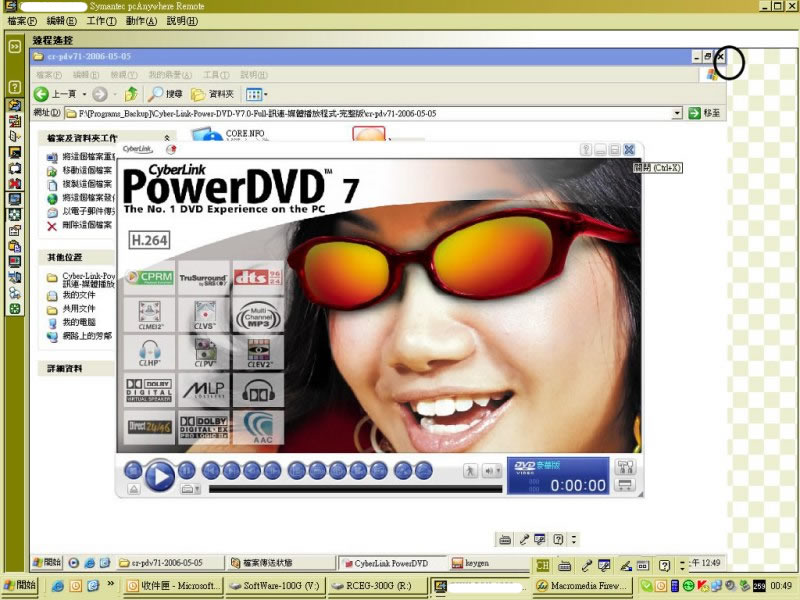Switch PowerDVD to mini player mode
The image size is (800, 600).
(625, 485)
